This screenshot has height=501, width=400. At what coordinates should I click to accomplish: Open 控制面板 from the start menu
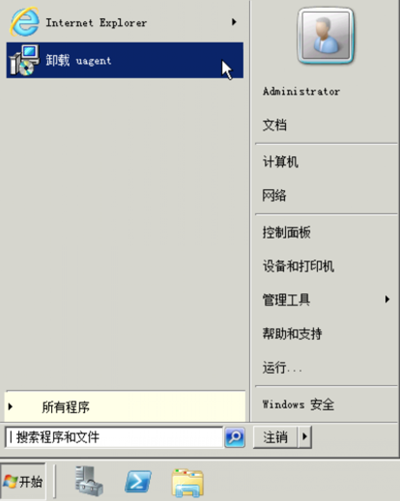(x=287, y=232)
